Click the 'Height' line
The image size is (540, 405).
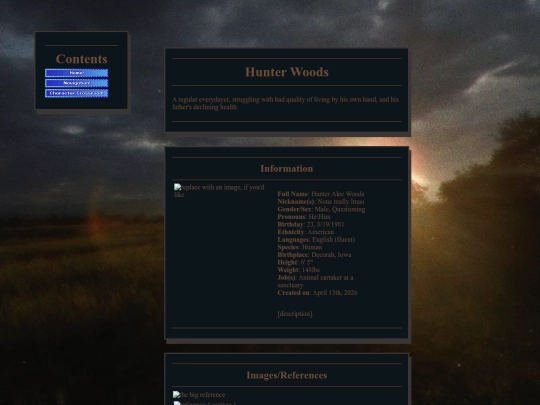(x=295, y=262)
